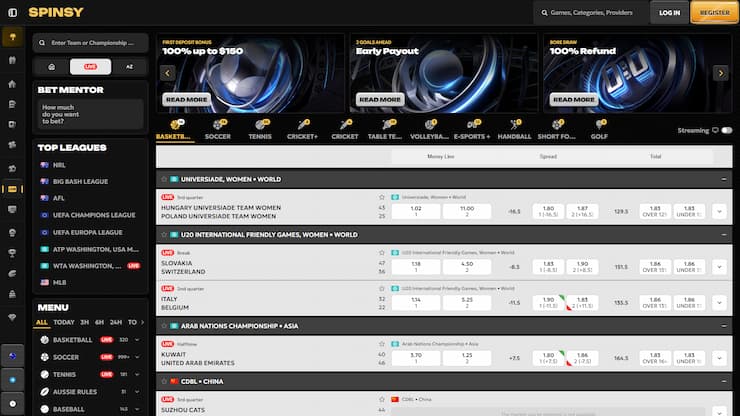Open the trophy icon in the left rail
The width and height of the screenshot is (740, 416).
(x=12, y=253)
